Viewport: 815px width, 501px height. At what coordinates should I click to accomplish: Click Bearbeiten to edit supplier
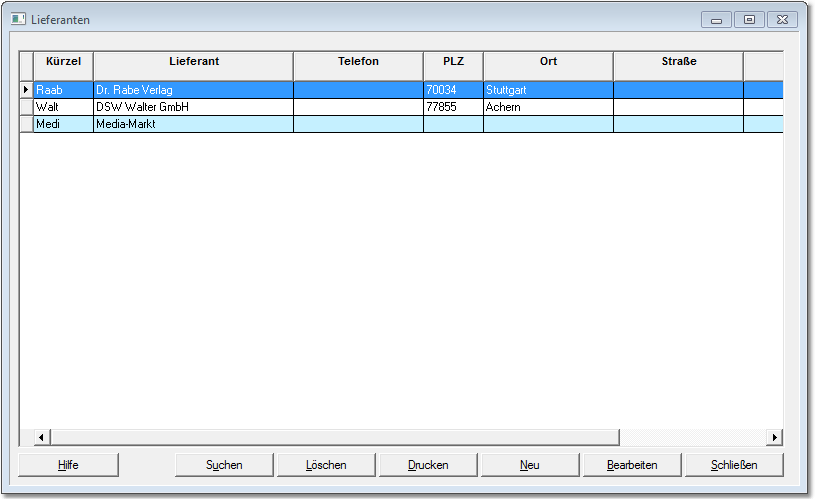tap(632, 465)
